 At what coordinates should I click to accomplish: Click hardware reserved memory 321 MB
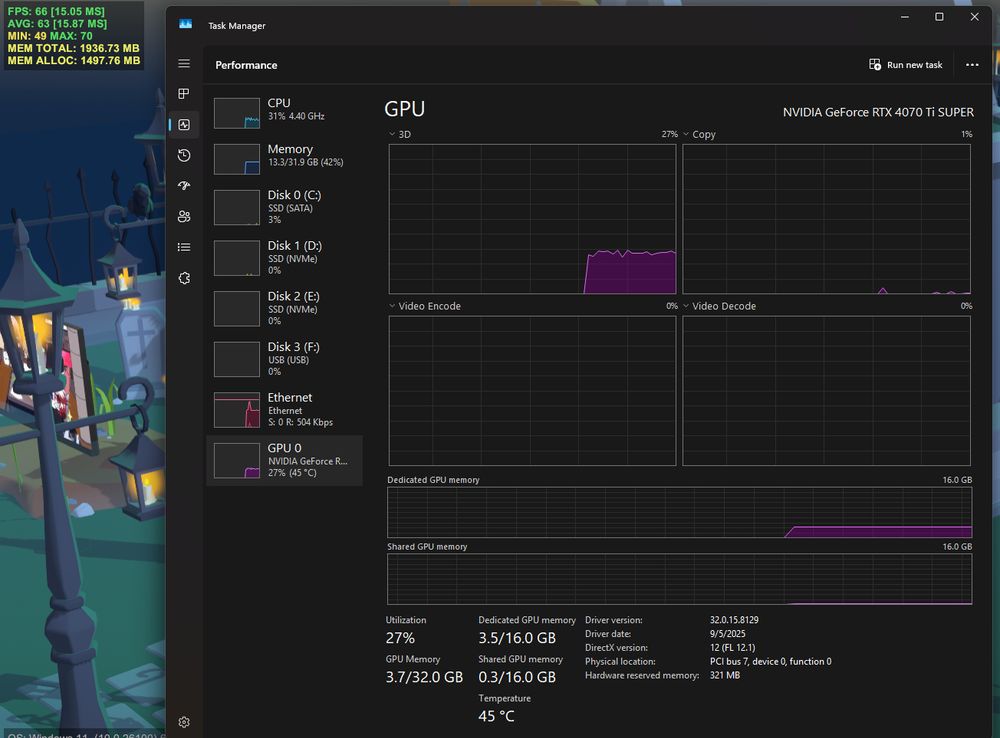coord(725,675)
